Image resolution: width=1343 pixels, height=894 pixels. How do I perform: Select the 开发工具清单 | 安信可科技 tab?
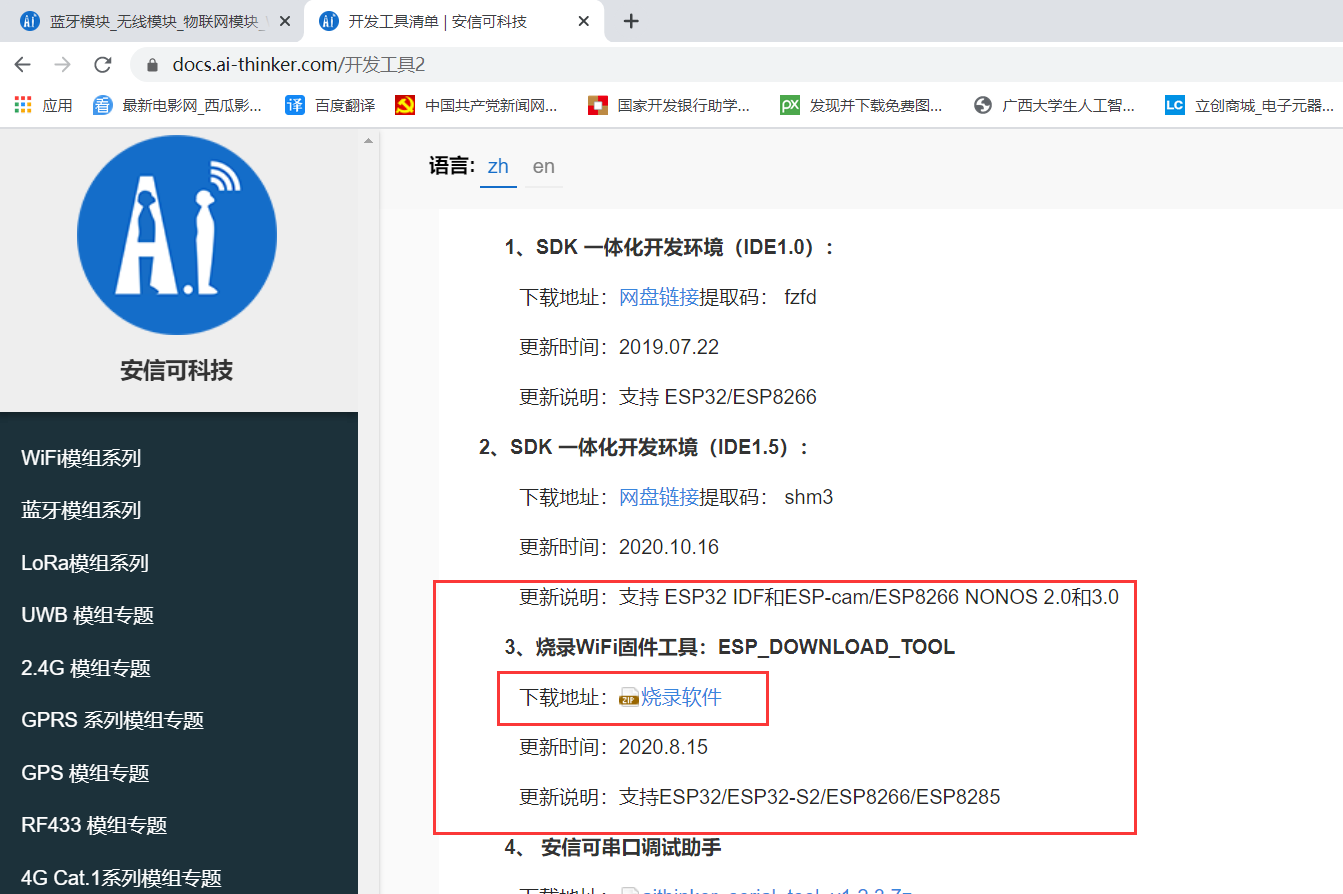pos(452,21)
